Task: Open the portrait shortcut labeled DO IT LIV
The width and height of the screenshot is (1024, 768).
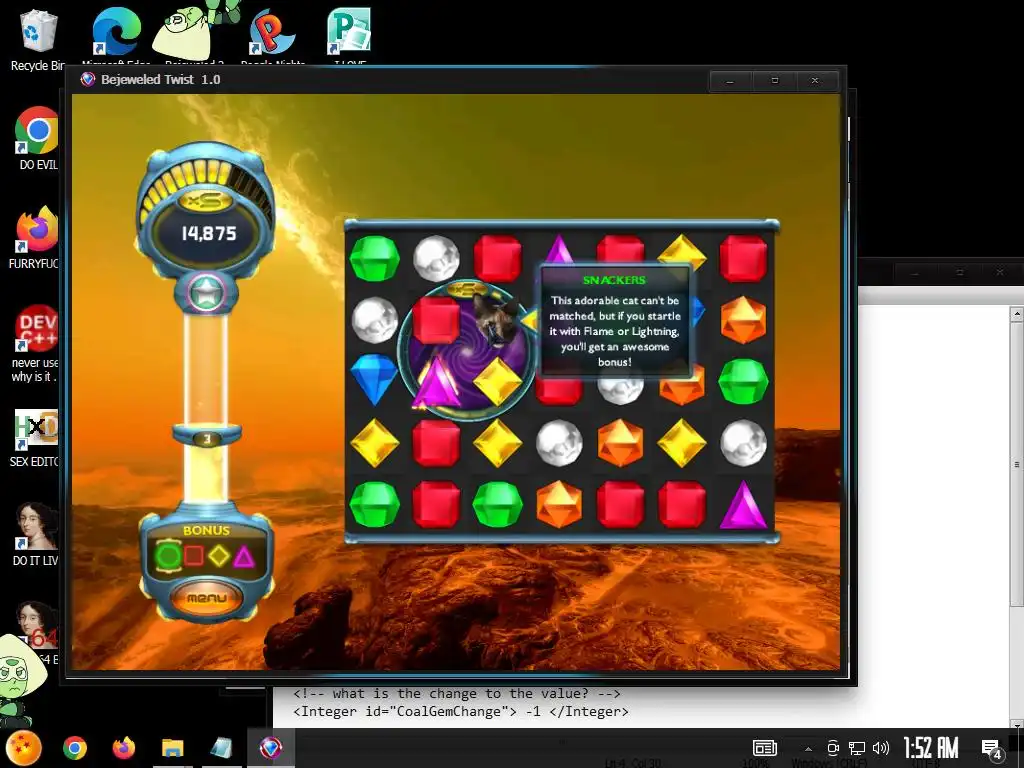Action: pos(35,534)
